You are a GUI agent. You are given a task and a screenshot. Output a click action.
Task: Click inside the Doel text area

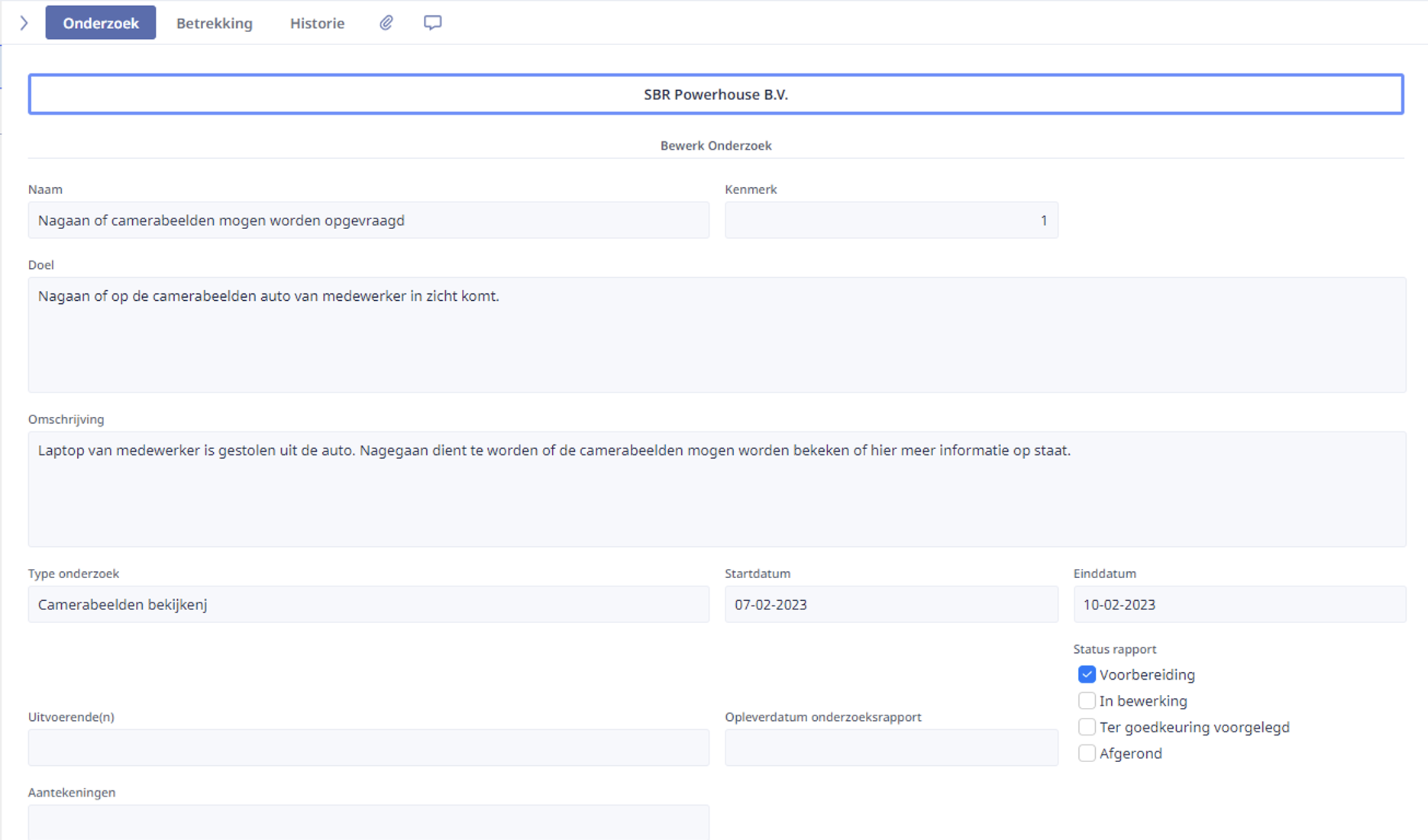(716, 334)
